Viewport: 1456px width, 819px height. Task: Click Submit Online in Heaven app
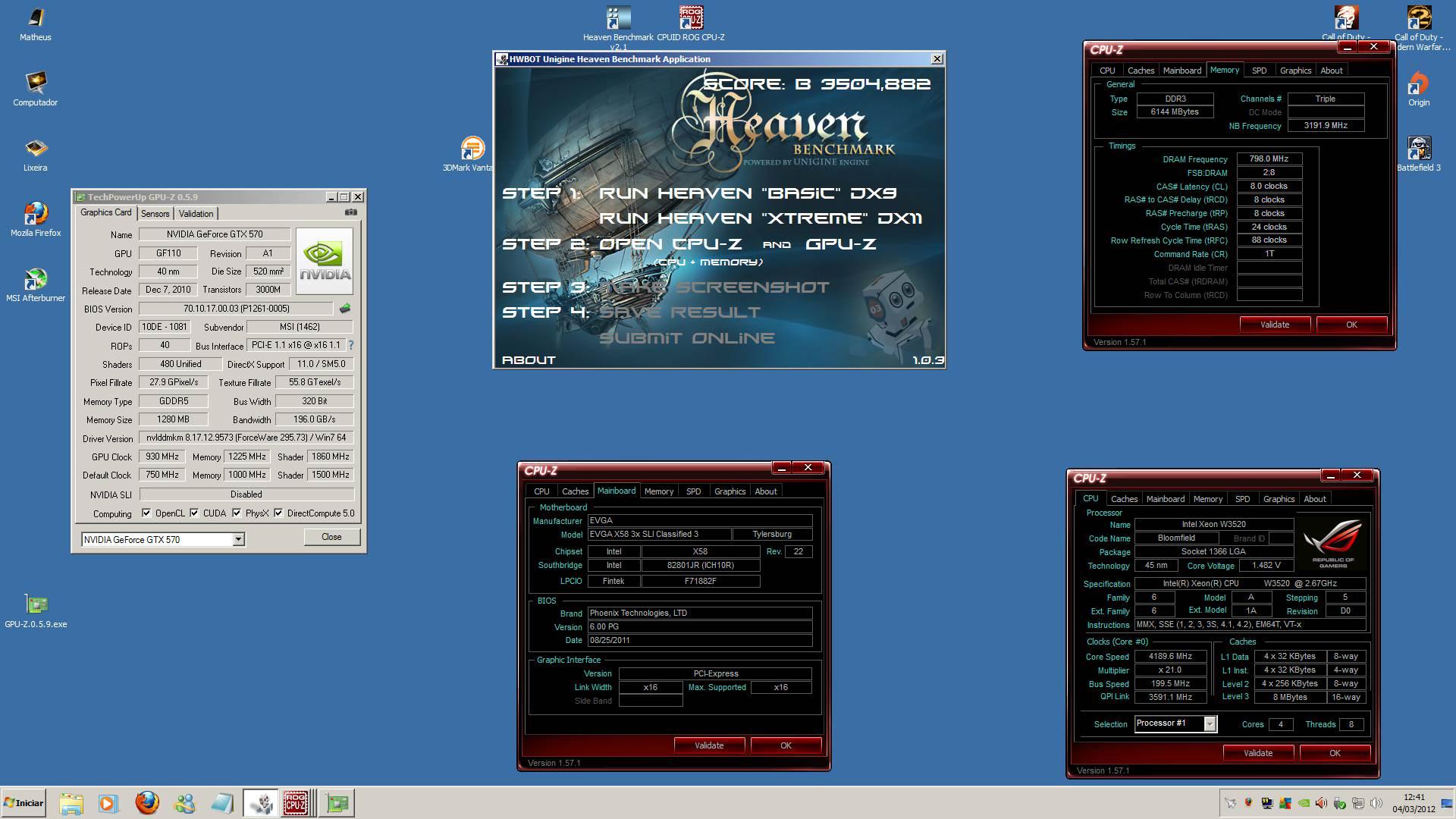(x=686, y=338)
